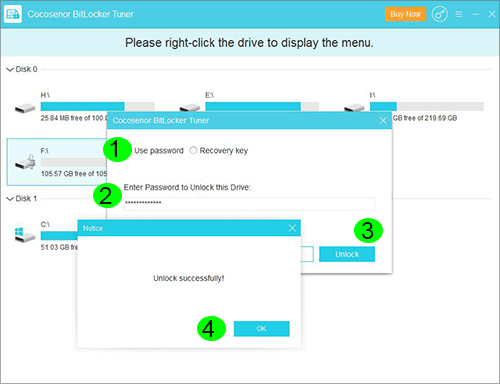
Task: Click the Cocosenor BitLocker Tuner app logo
Action: 13,14
